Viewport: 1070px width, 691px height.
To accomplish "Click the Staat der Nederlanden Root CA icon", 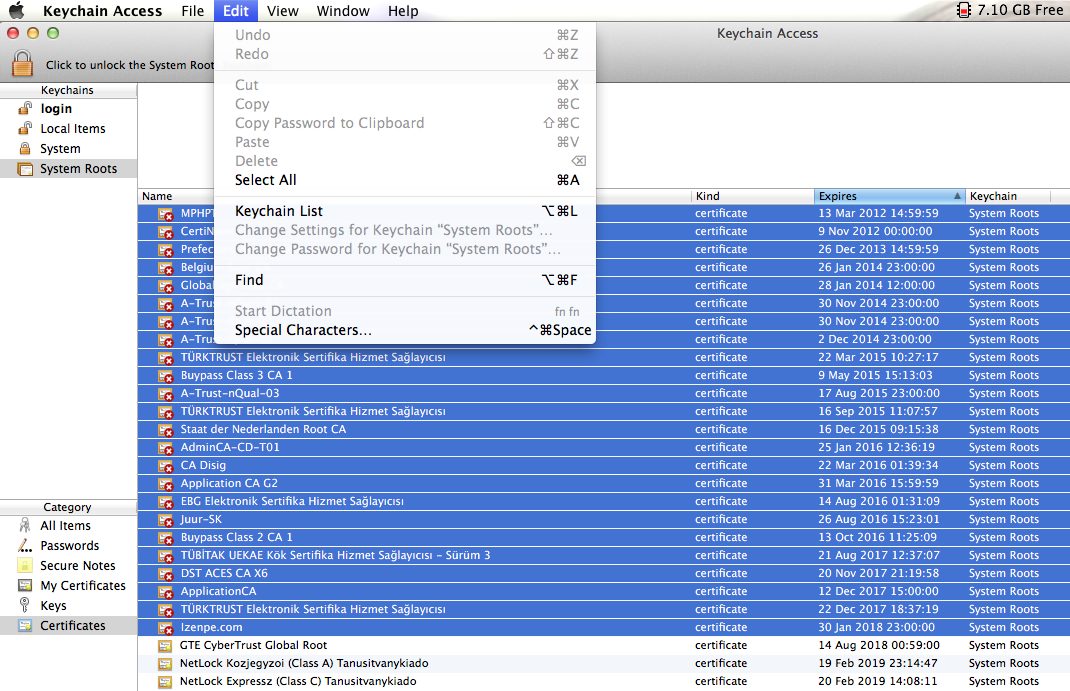I will (x=166, y=430).
